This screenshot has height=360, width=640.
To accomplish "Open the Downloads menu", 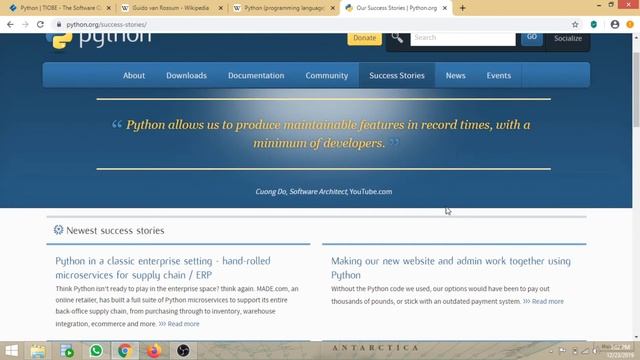I will [187, 76].
